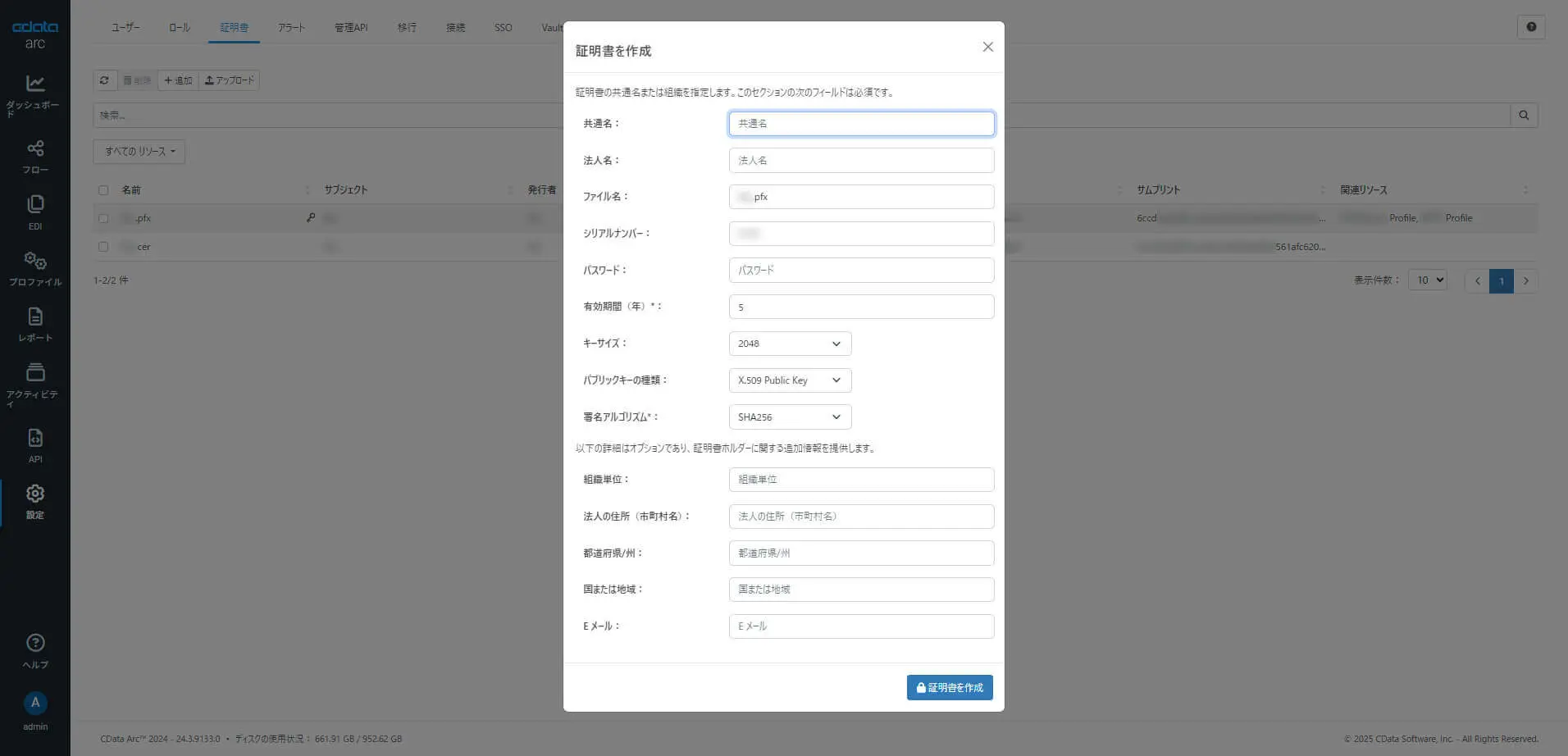Click the 削除 (delete) button
1568x756 pixels.
pos(137,80)
